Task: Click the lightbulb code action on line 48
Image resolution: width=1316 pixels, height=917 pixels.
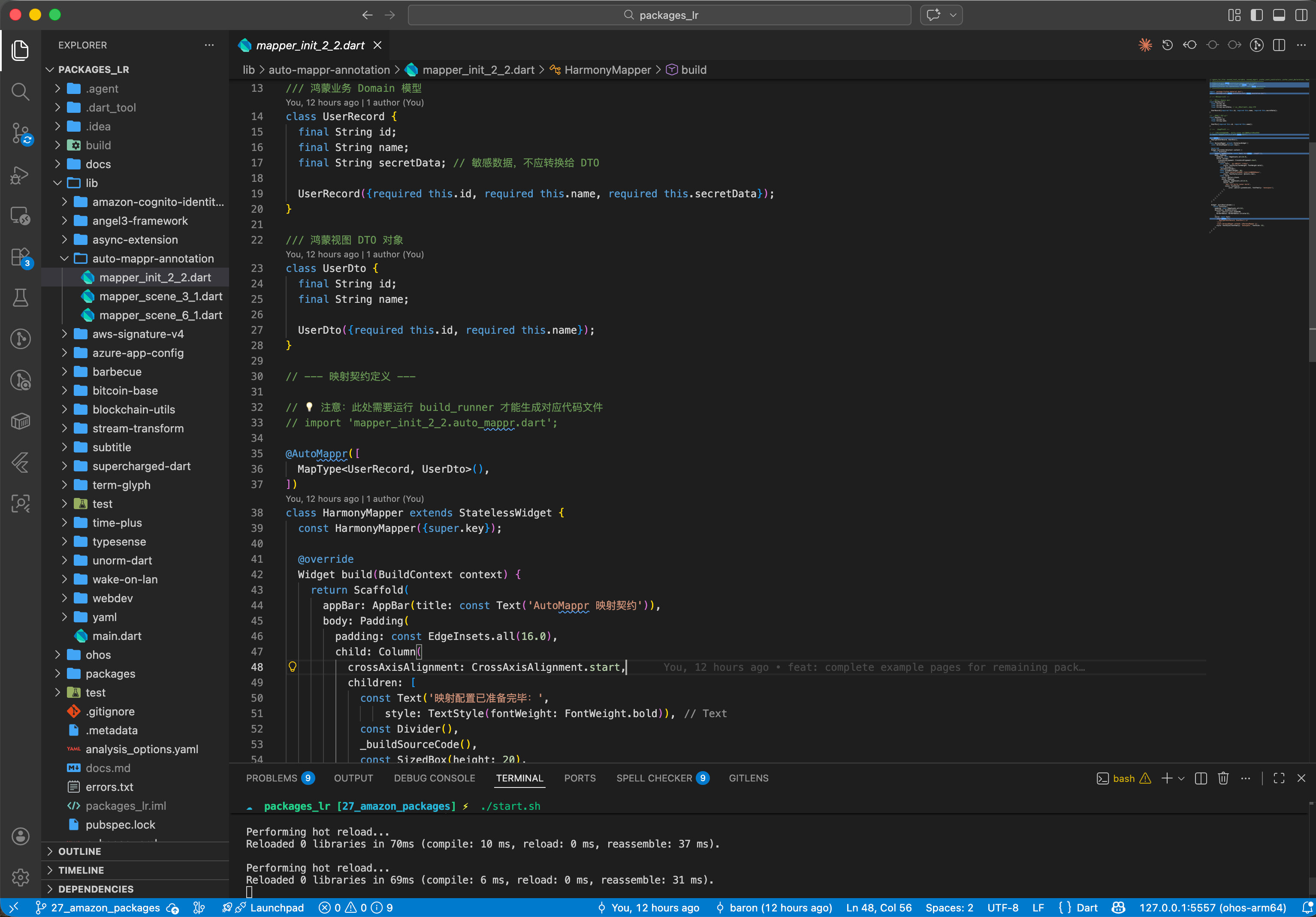Action: 292,667
